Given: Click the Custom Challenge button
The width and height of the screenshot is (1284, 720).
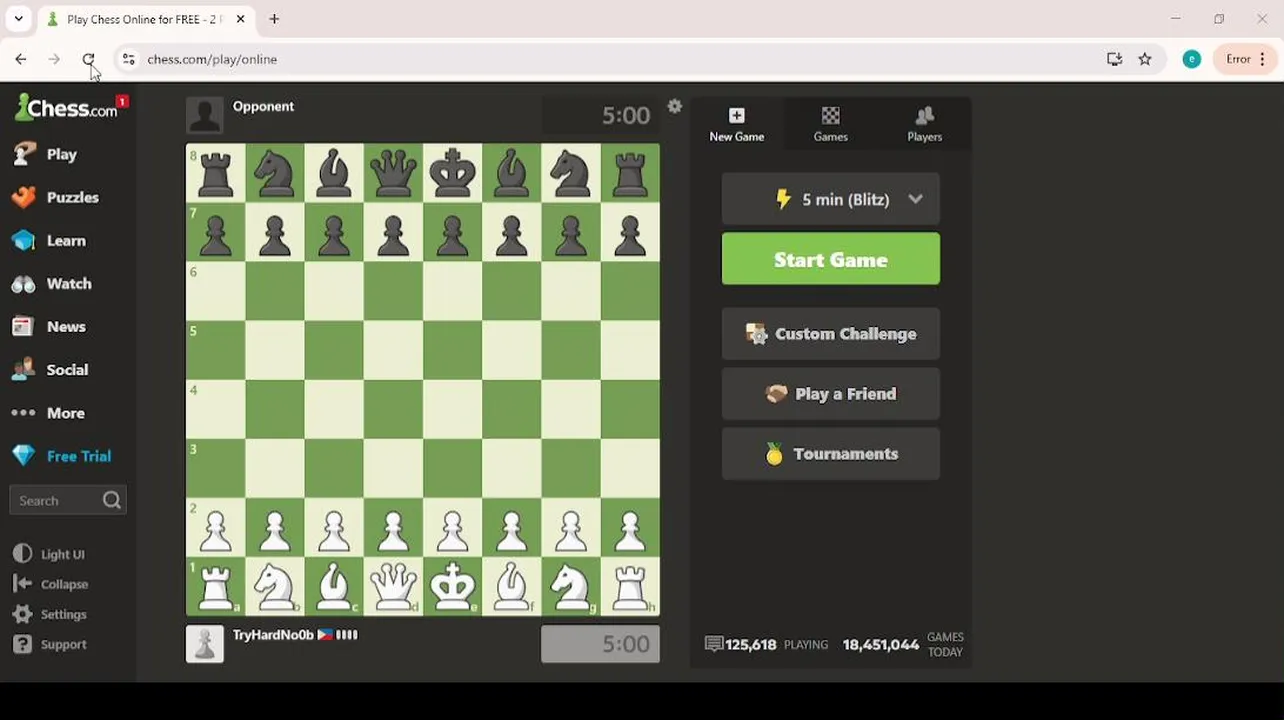Looking at the screenshot, I should tap(831, 334).
